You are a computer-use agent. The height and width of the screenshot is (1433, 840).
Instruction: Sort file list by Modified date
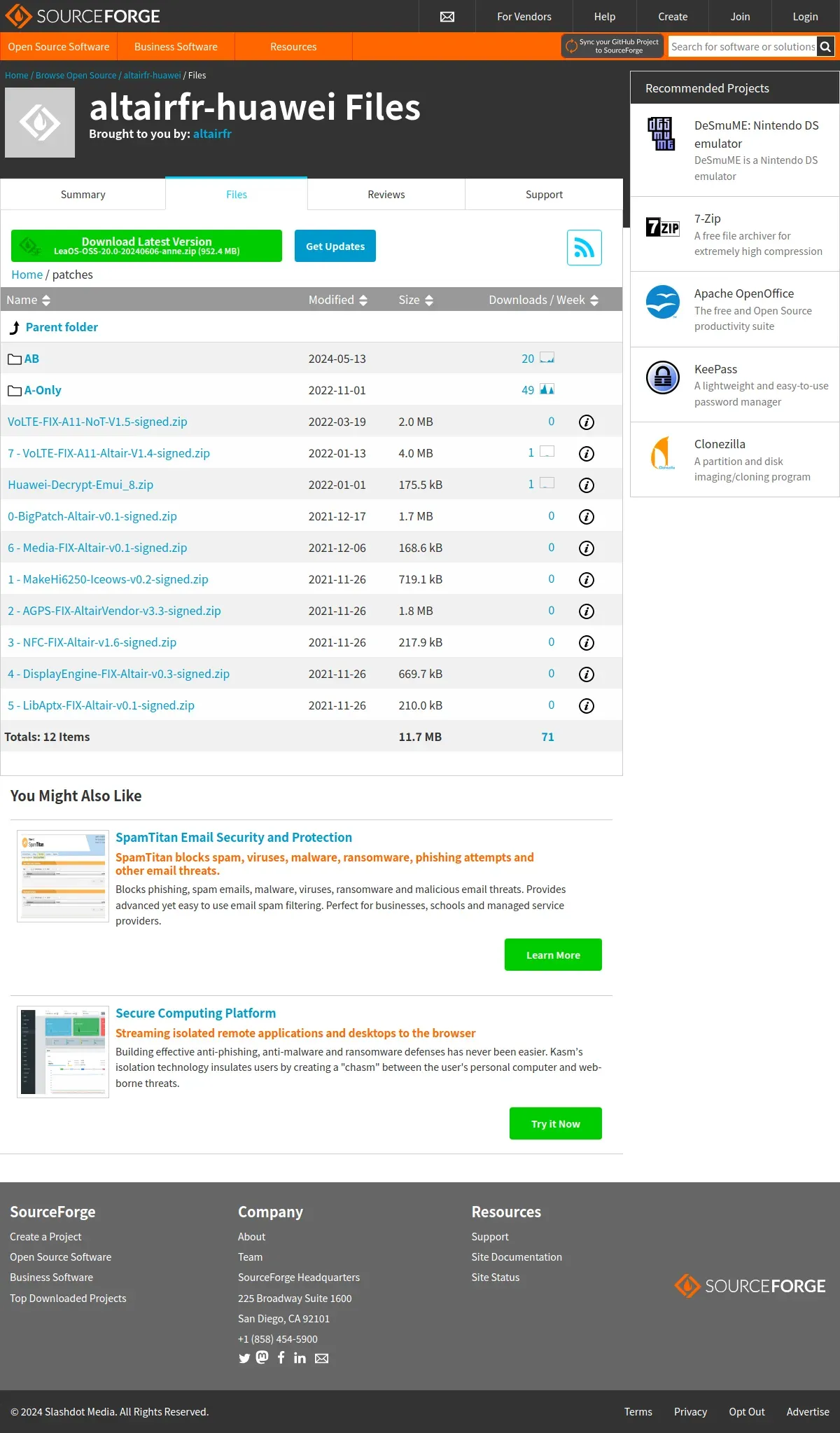tap(337, 300)
